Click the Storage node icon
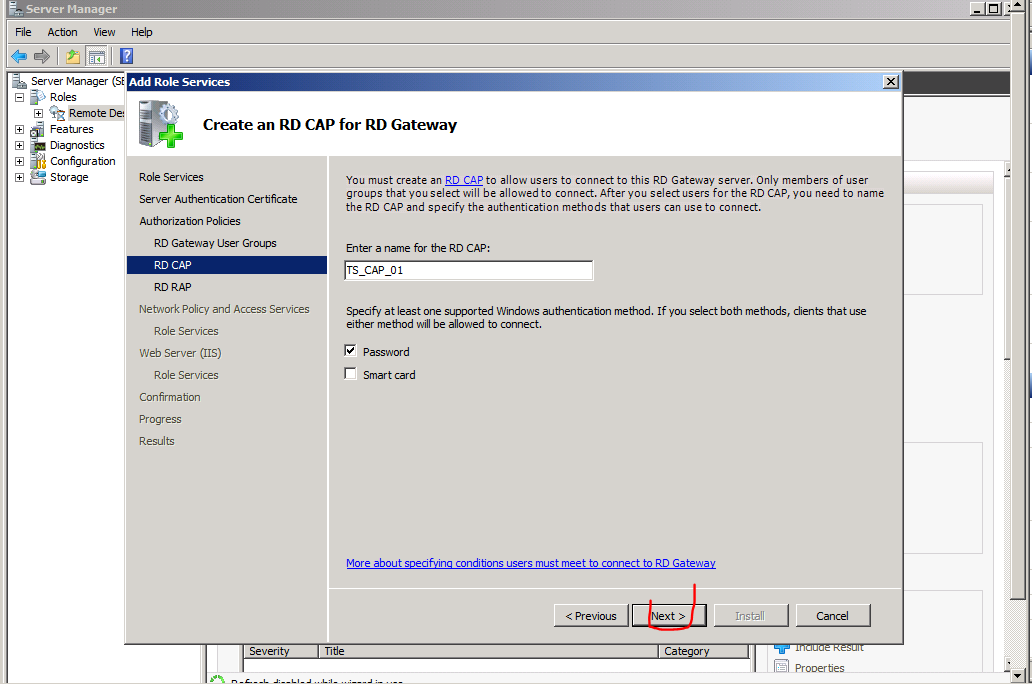 (38, 177)
